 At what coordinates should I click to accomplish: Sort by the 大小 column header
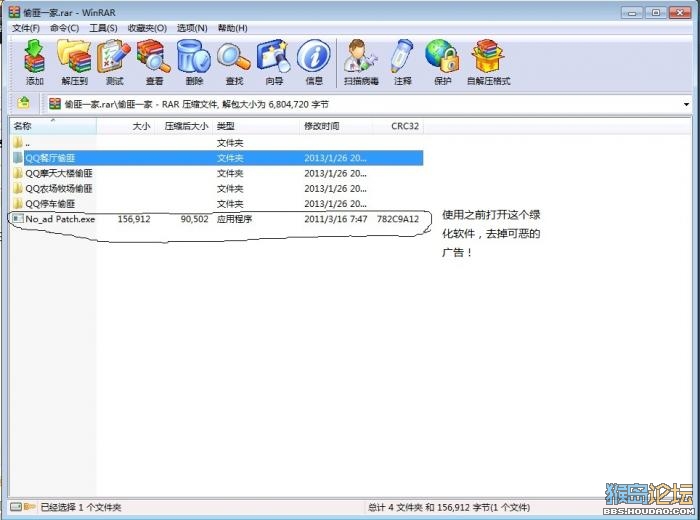click(x=126, y=126)
